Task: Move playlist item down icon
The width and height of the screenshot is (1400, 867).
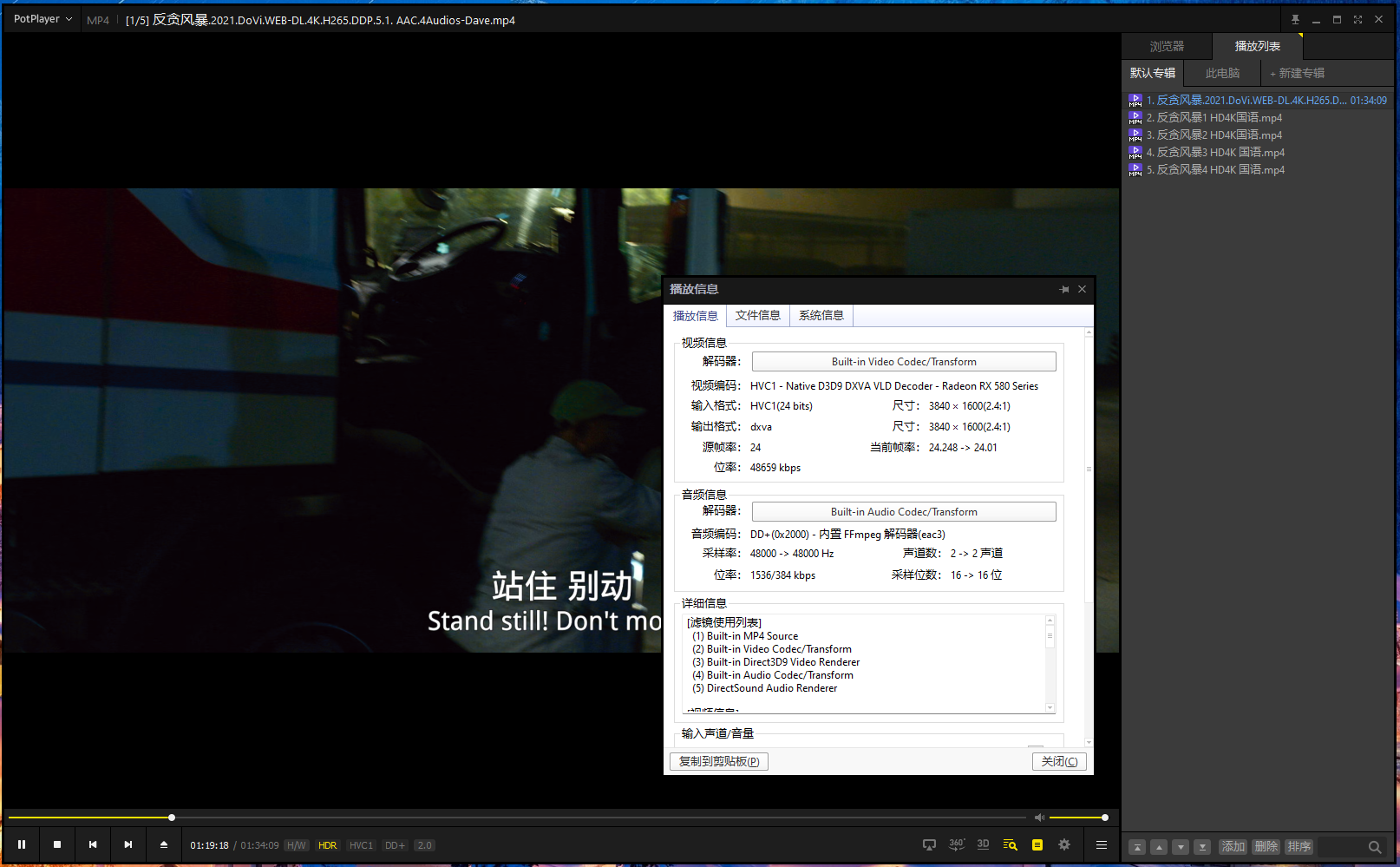Action: [x=1181, y=847]
